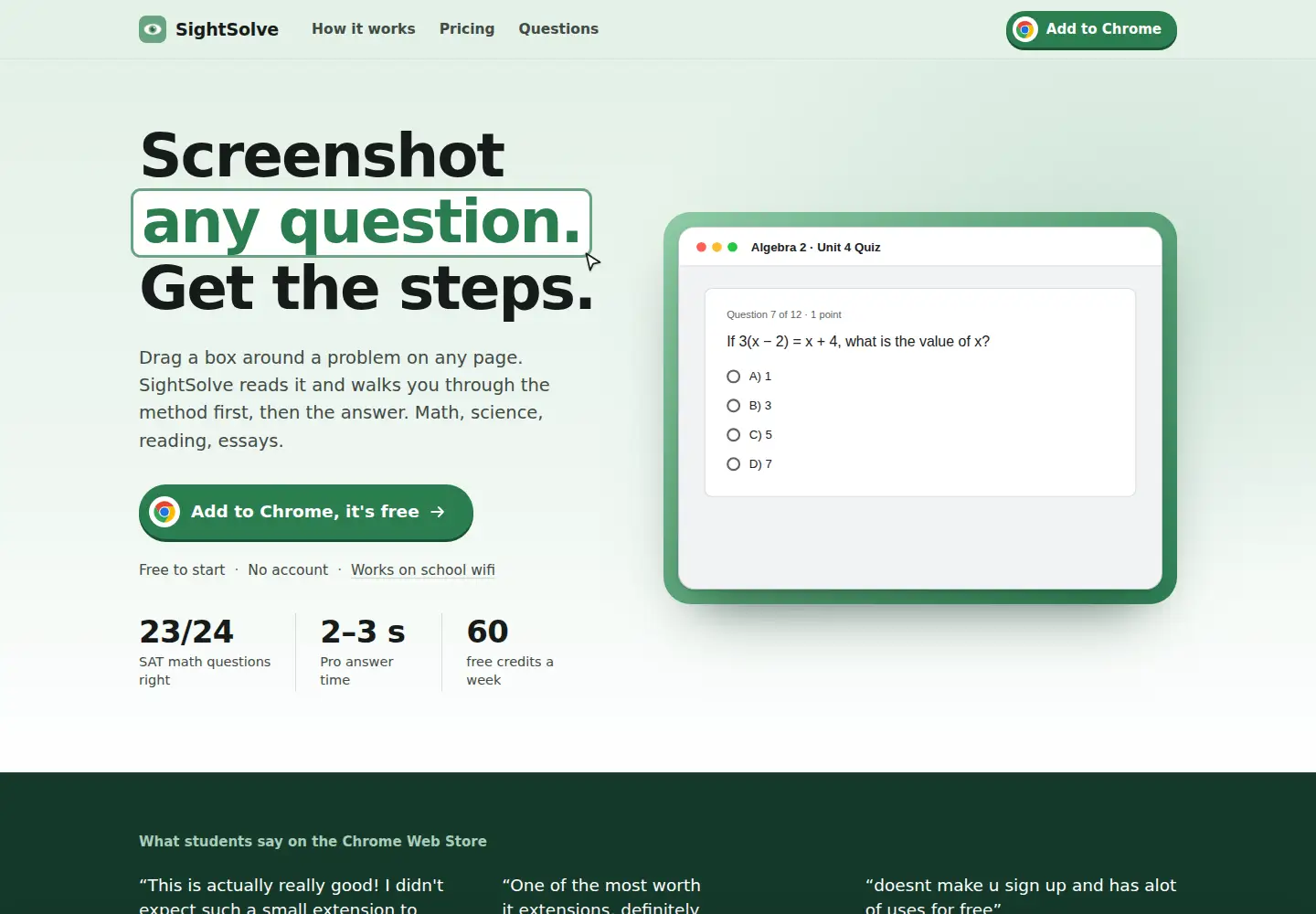This screenshot has height=914, width=1316.
Task: Click the green dot in quiz window
Action: pyautogui.click(x=732, y=247)
